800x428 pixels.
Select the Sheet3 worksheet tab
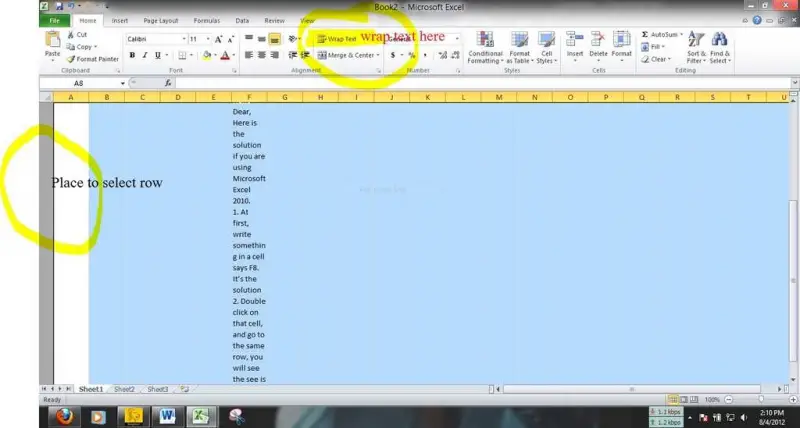(158, 389)
